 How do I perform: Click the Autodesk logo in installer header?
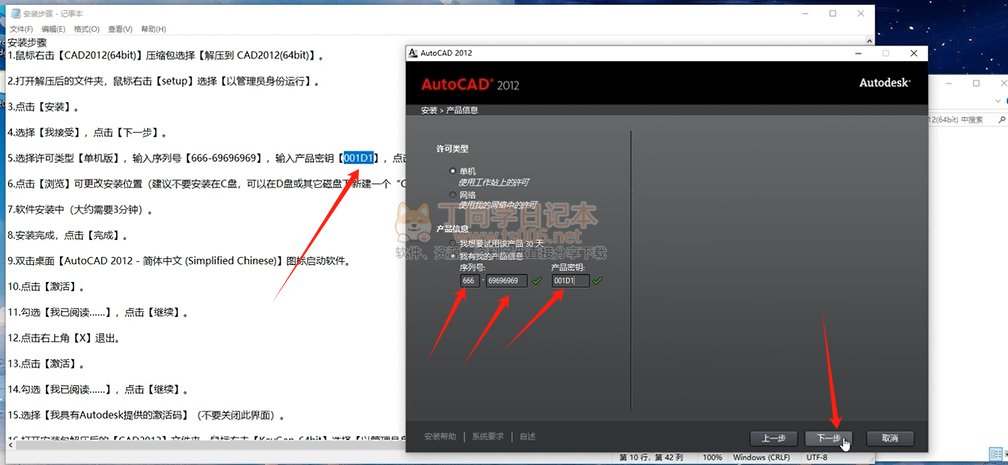[885, 83]
